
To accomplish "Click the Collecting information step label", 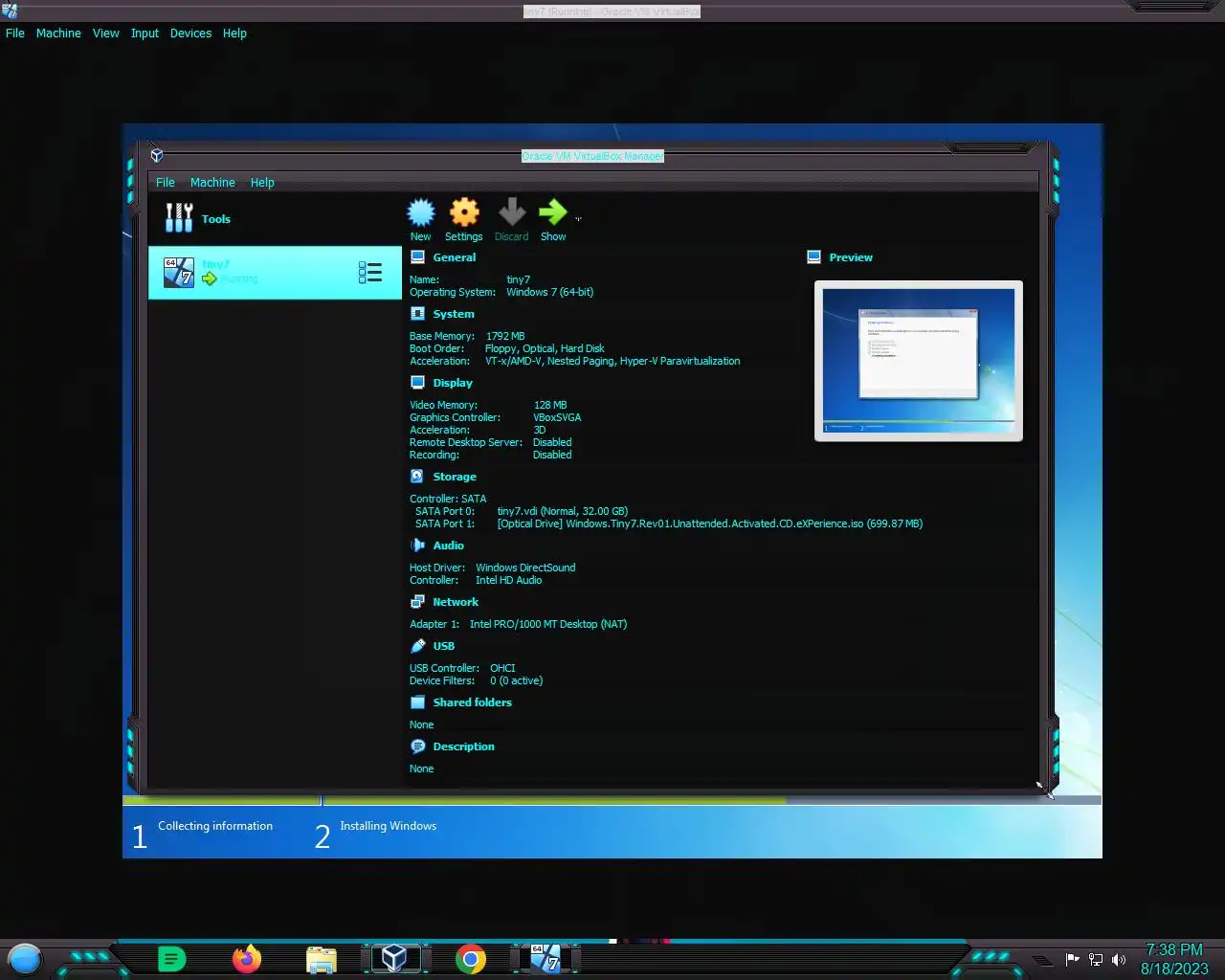I will coord(215,826).
